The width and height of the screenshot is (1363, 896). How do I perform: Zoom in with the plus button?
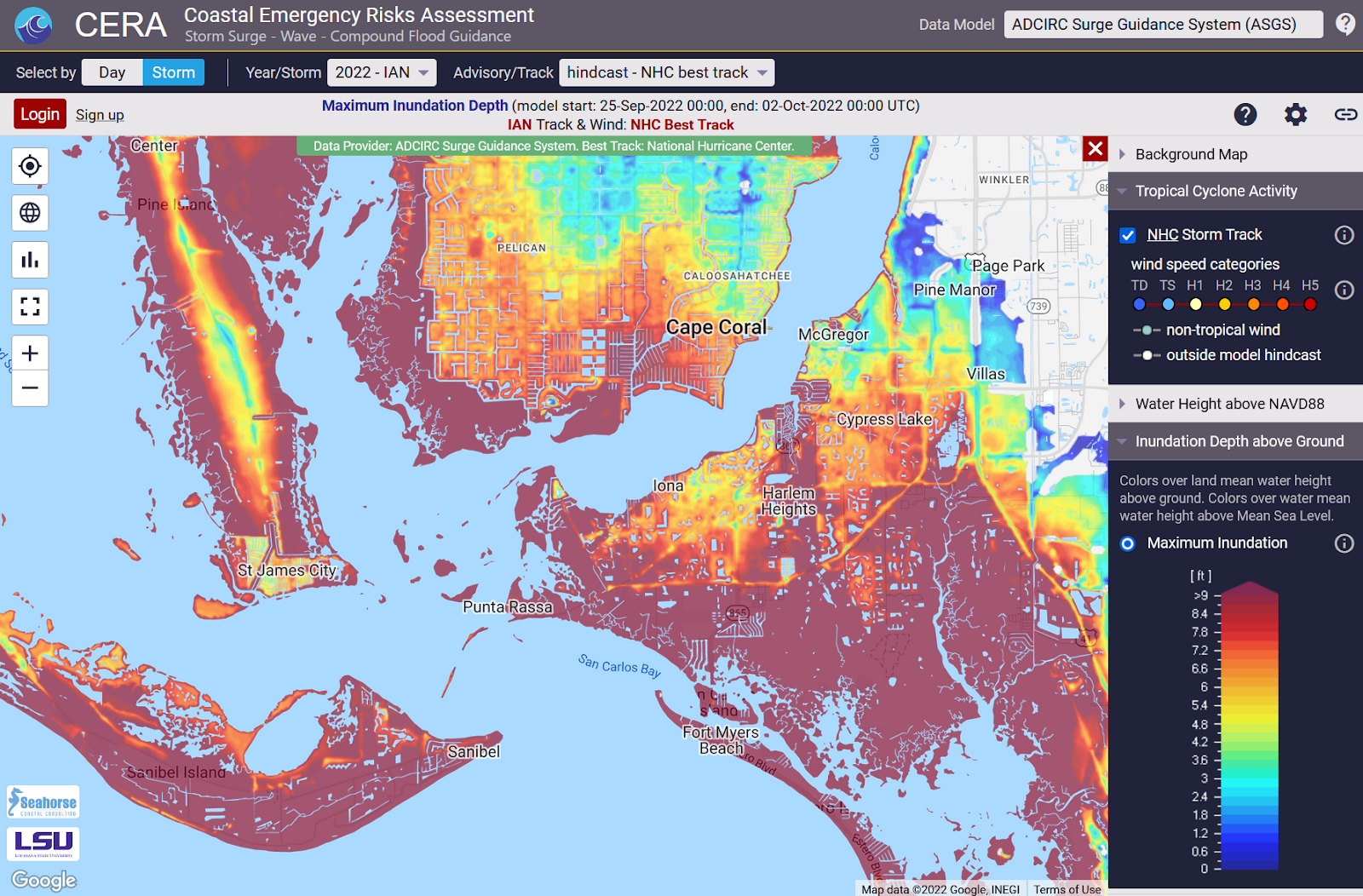[30, 353]
